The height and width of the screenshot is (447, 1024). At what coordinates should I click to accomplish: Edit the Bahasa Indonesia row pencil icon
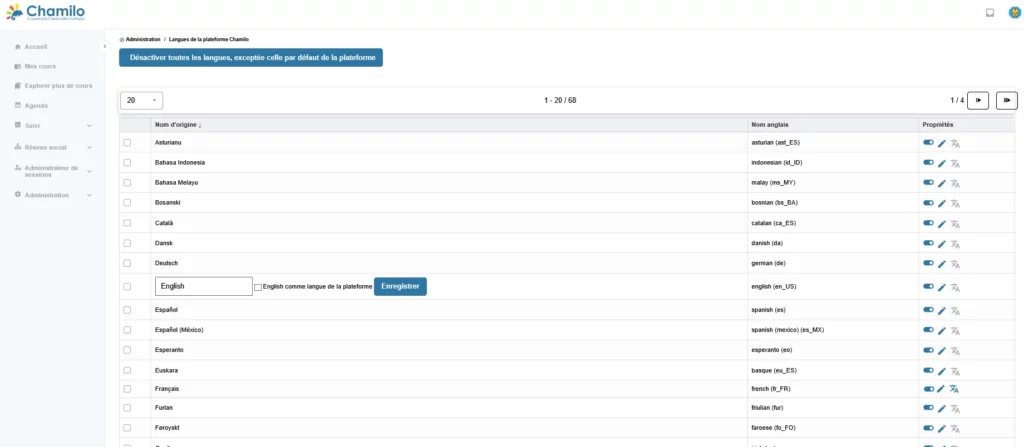942,163
